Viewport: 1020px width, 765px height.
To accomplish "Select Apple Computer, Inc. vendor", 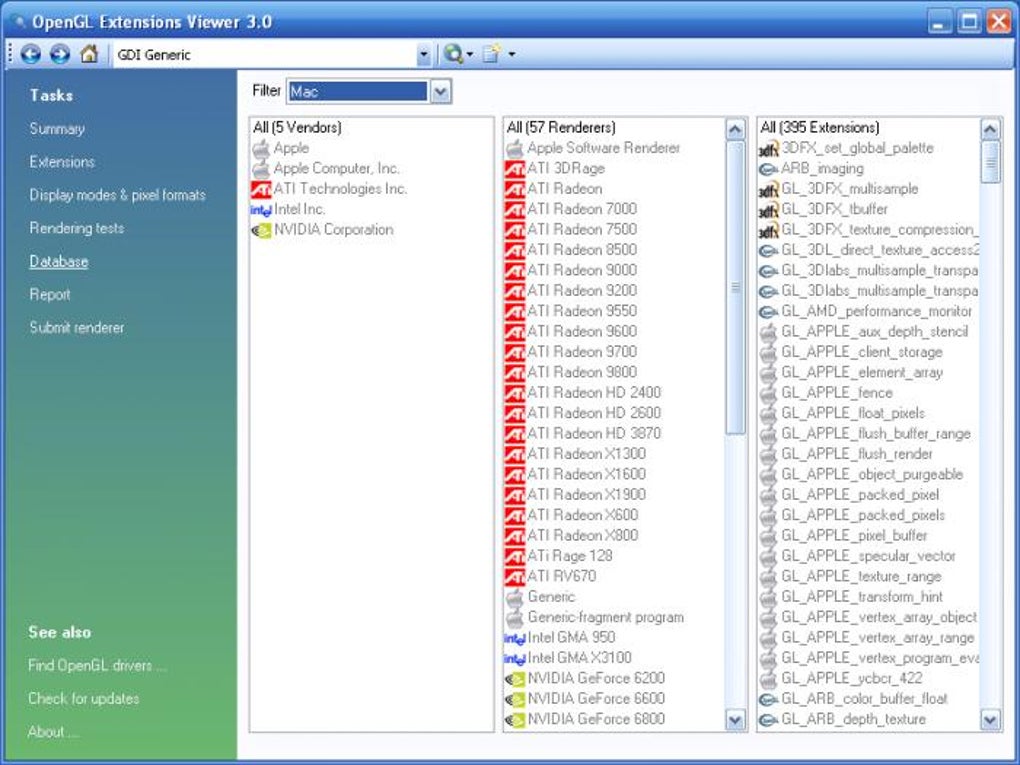I will (x=336, y=168).
